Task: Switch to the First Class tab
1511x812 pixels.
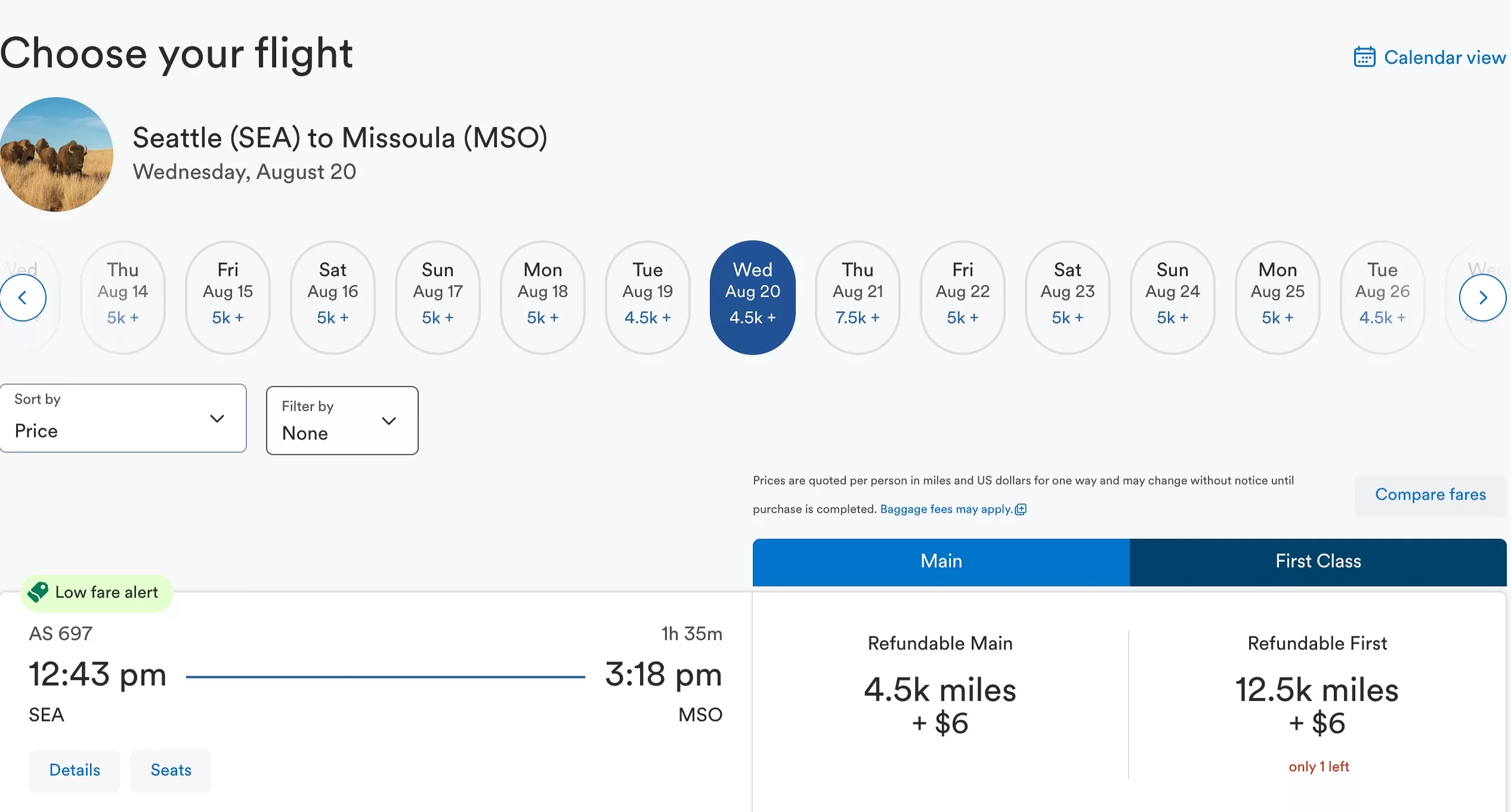Action: click(x=1318, y=561)
